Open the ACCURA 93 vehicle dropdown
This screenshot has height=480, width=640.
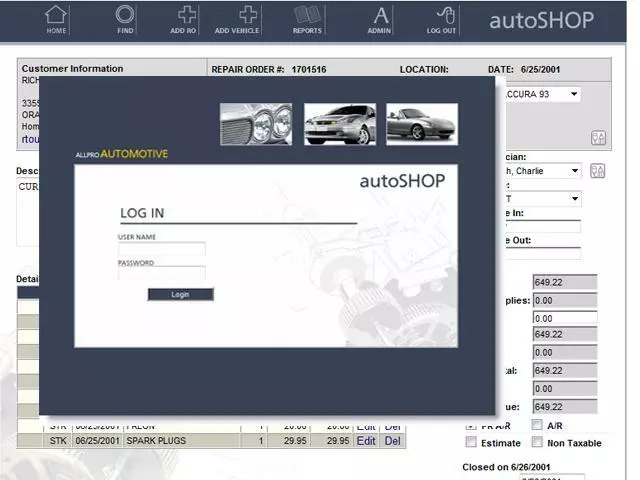[x=574, y=94]
